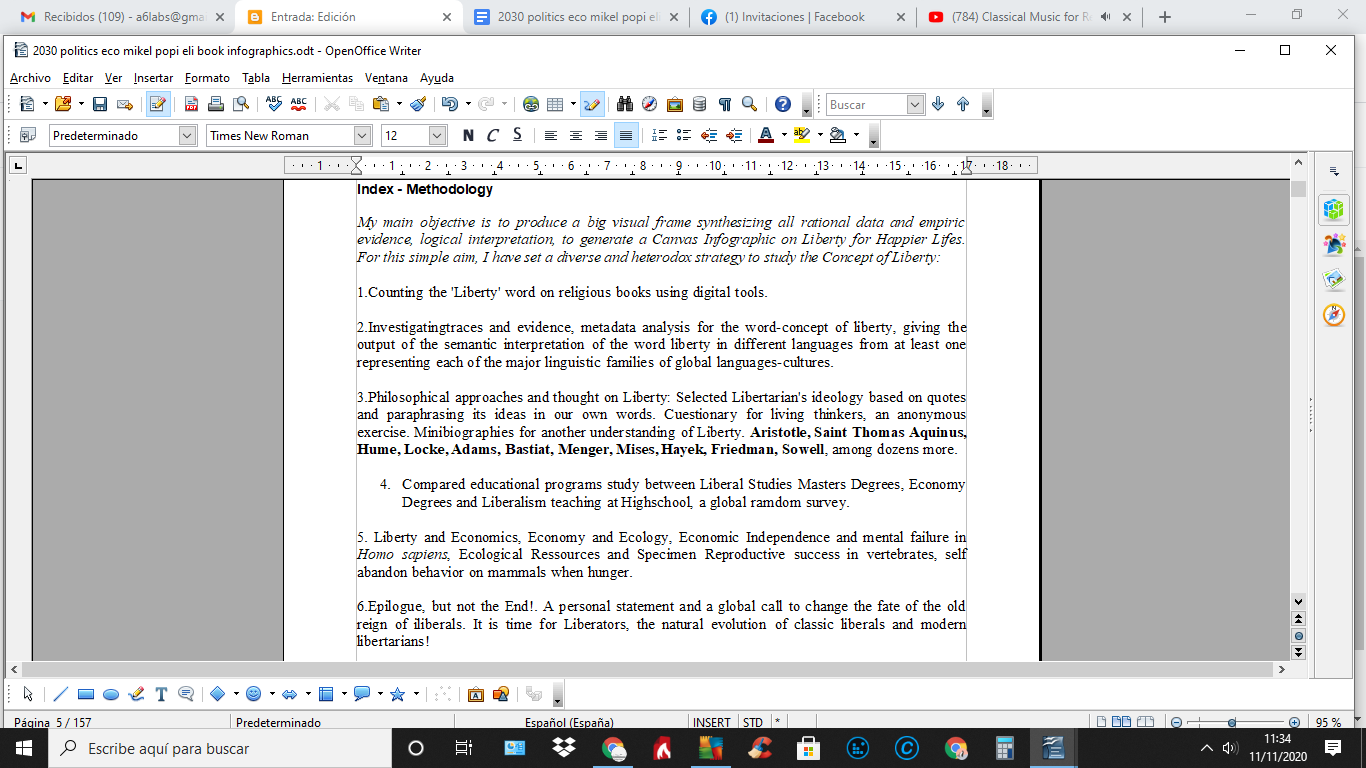This screenshot has height=768, width=1366.
Task: Toggle Underline formatting
Action: click(x=517, y=135)
